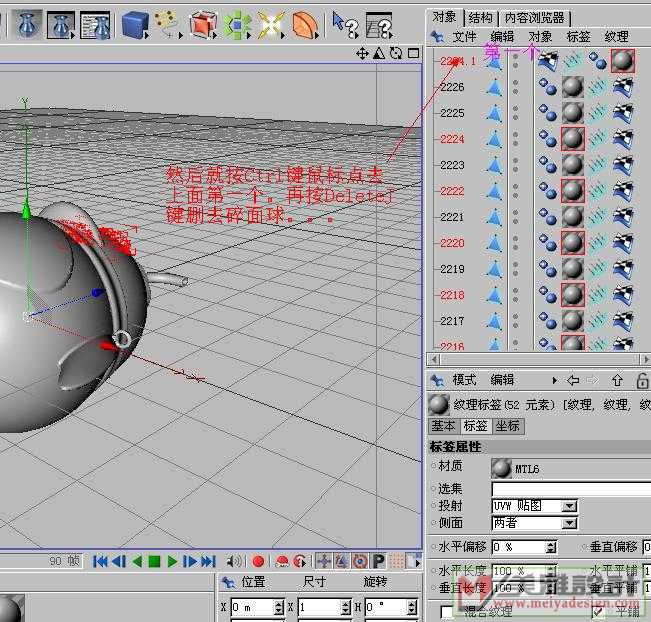This screenshot has height=622, width=651.
Task: Click the 水平偏移 spinner arrows
Action: tap(551, 547)
